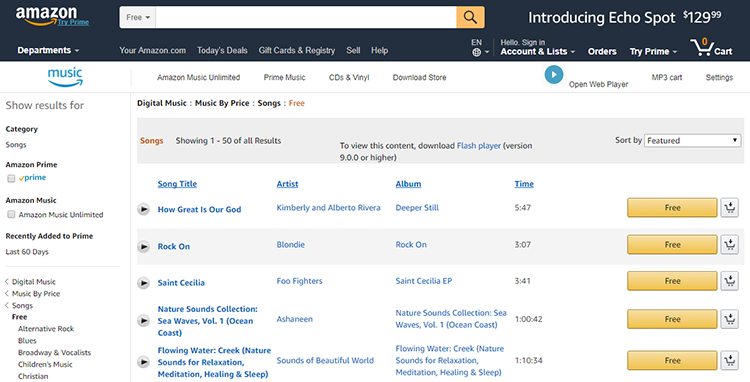This screenshot has width=750, height=382.
Task: Click the Amazon Music logo
Action: [x=65, y=77]
